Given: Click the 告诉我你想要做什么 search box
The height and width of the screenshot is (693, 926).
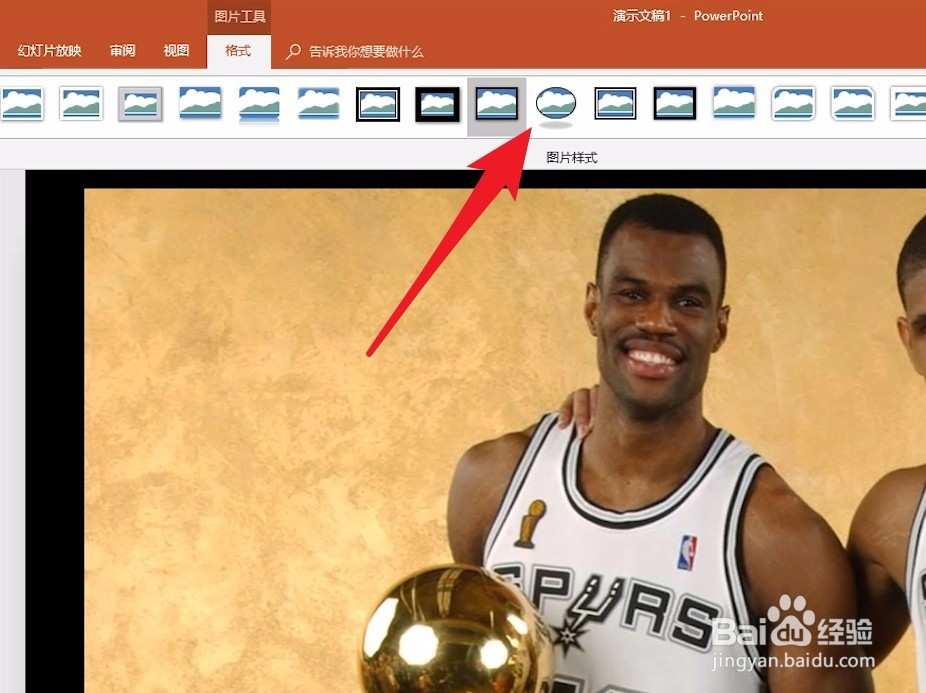Looking at the screenshot, I should [x=366, y=52].
